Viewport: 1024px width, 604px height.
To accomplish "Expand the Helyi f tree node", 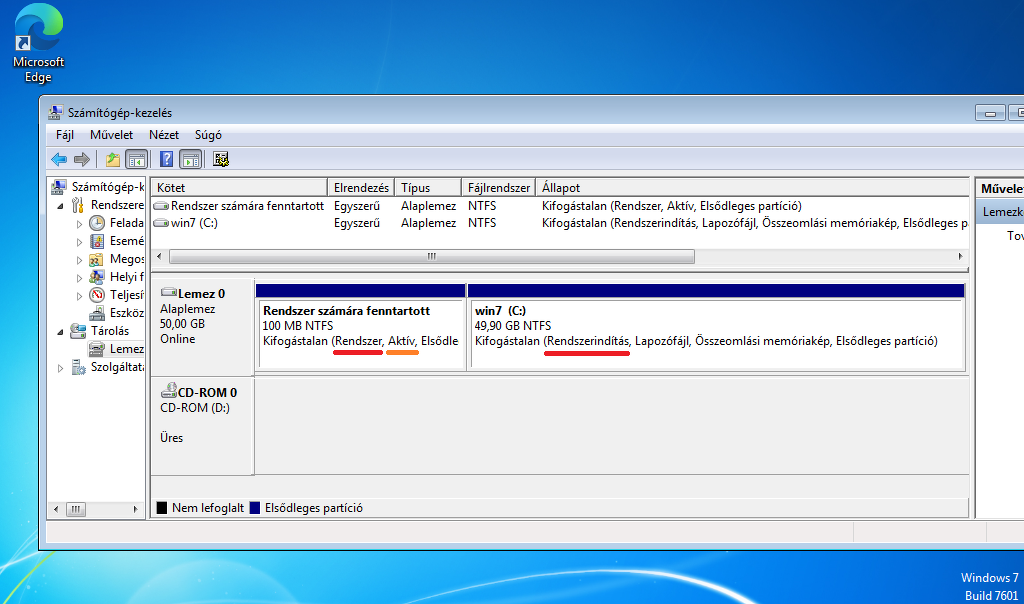I will click(79, 278).
